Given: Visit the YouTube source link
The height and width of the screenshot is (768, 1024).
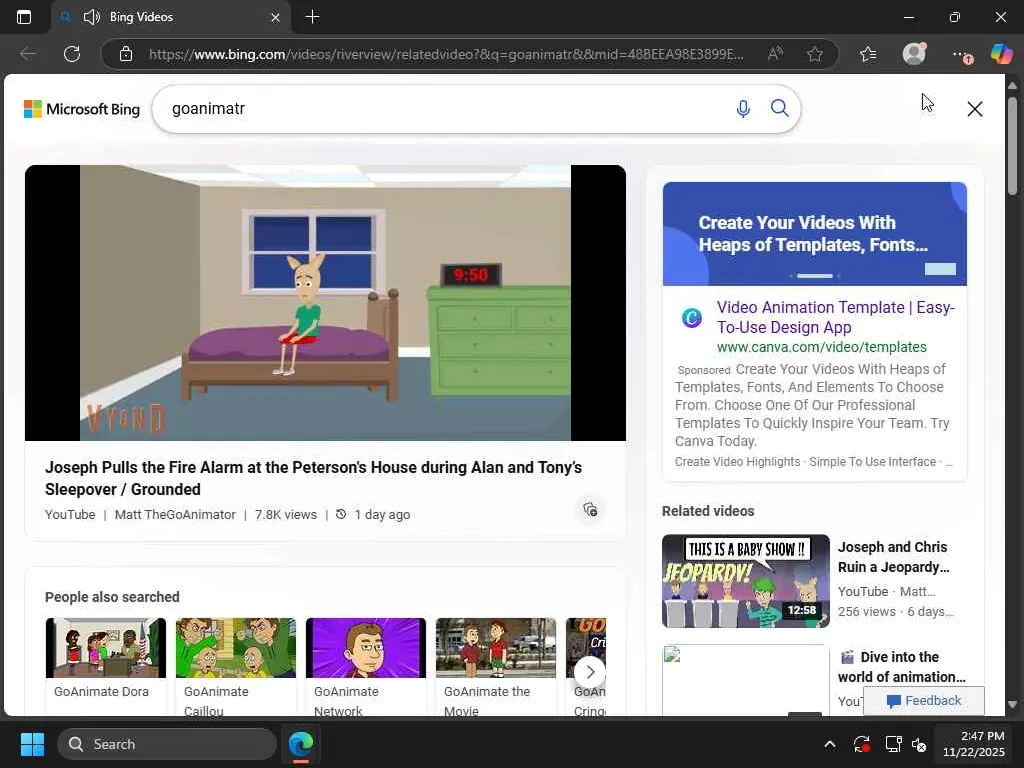Looking at the screenshot, I should pos(70,515).
